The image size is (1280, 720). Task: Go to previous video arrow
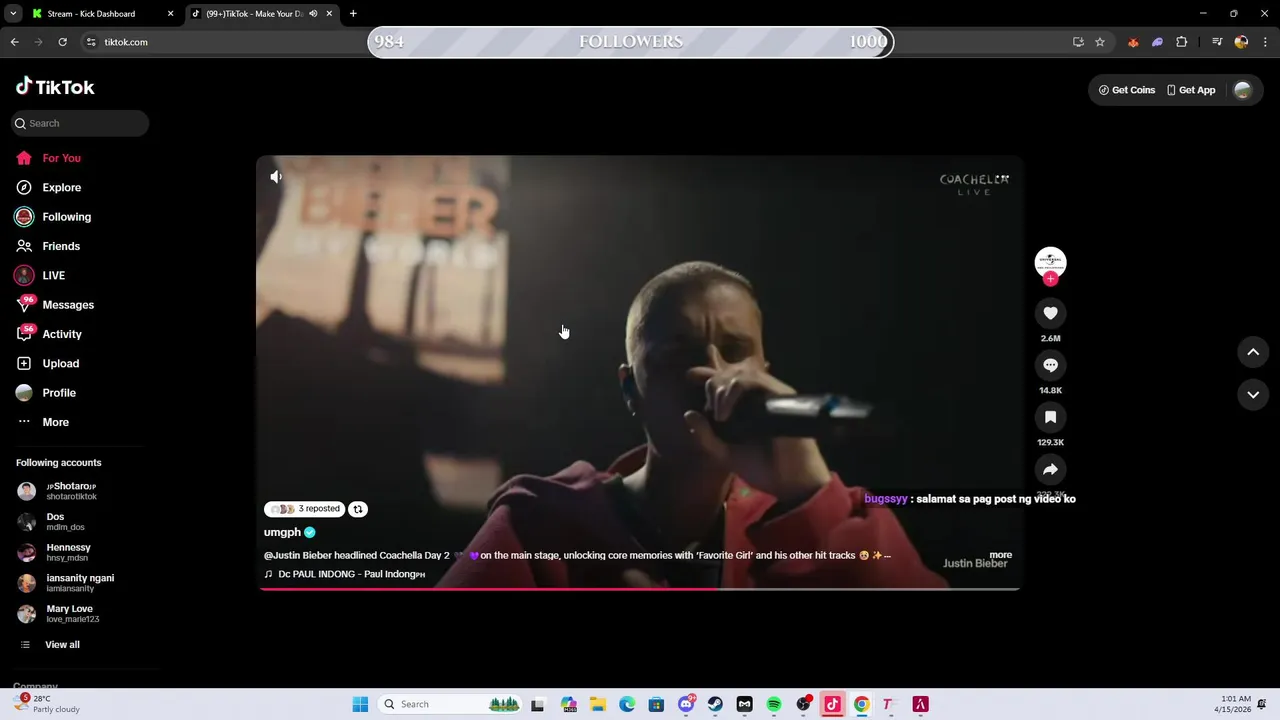(x=1253, y=352)
